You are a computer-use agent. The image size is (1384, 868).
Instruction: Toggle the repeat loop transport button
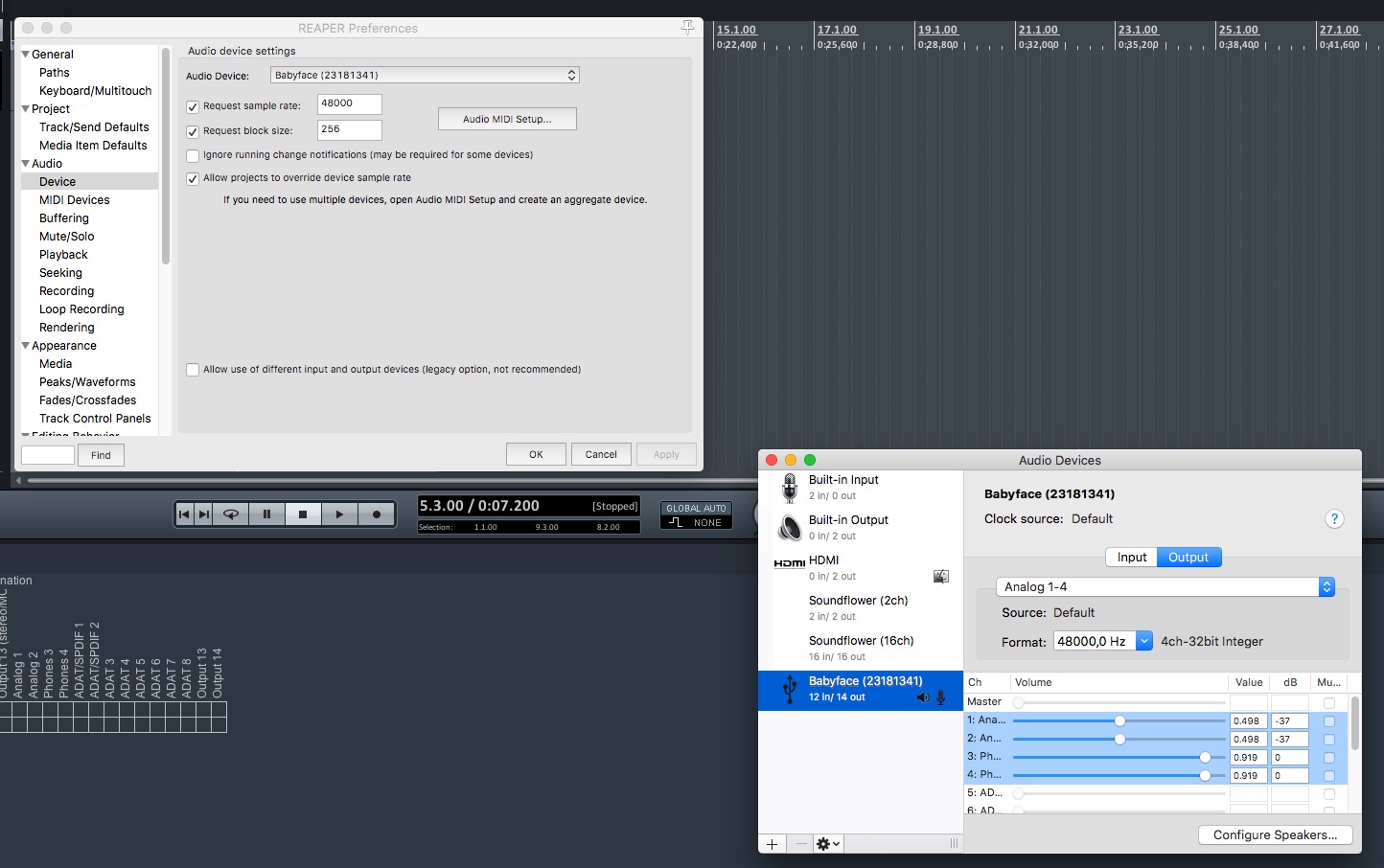(x=231, y=514)
